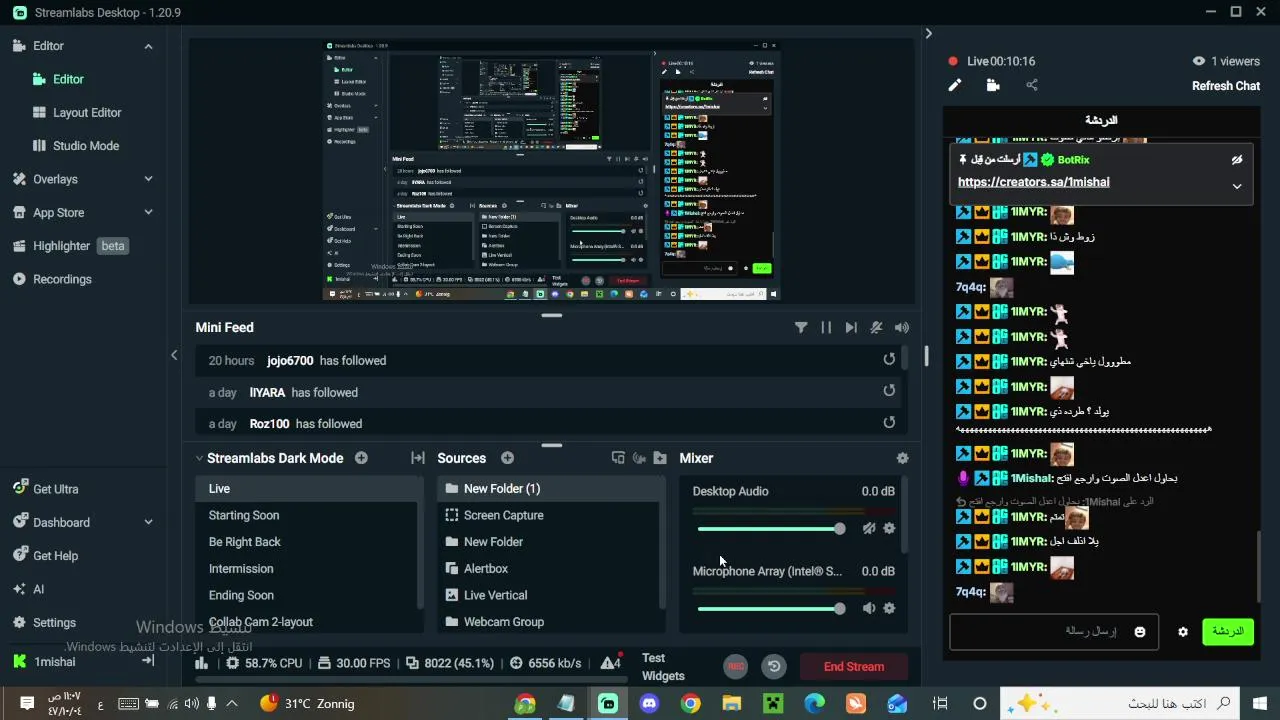Open scene transitions icon
Viewport: 1280px width, 720px height.
click(x=418, y=458)
